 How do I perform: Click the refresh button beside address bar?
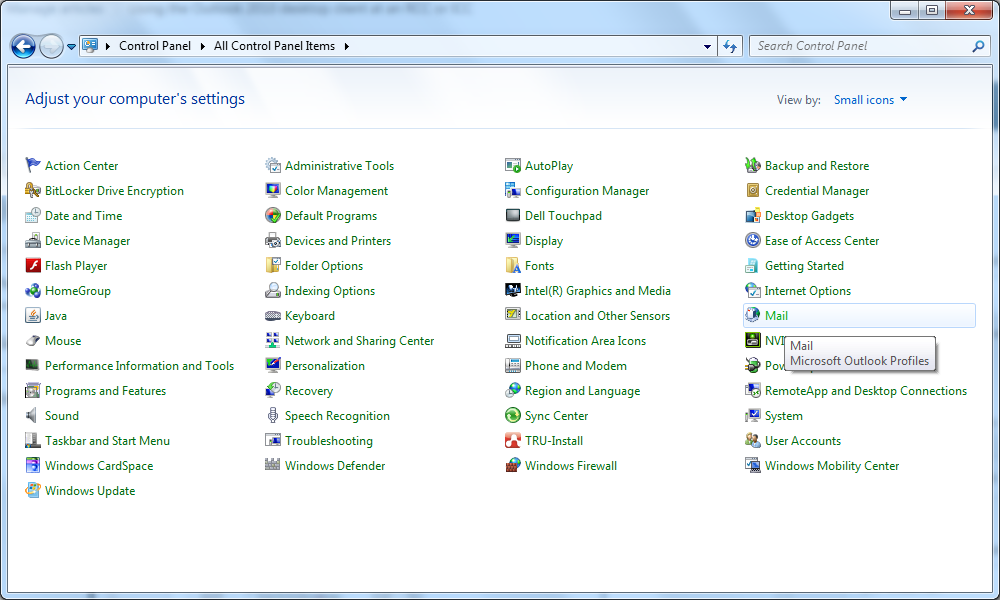730,46
